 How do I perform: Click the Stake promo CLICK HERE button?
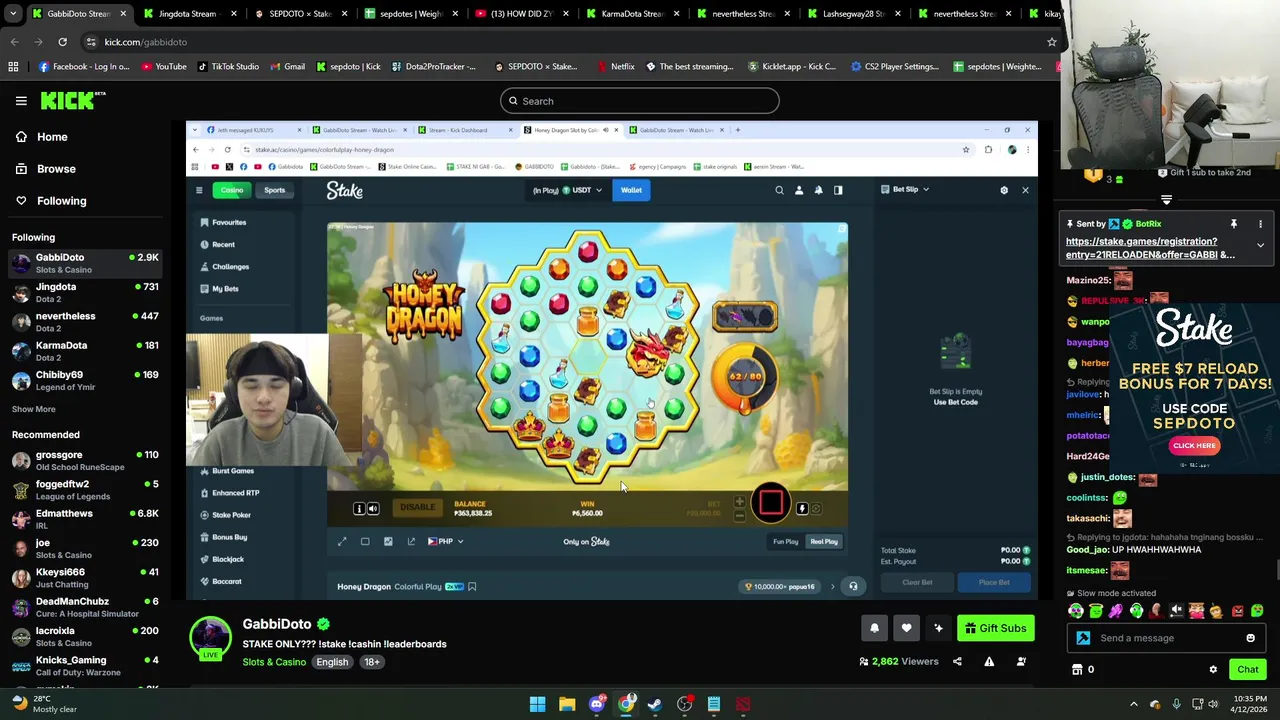1194,446
